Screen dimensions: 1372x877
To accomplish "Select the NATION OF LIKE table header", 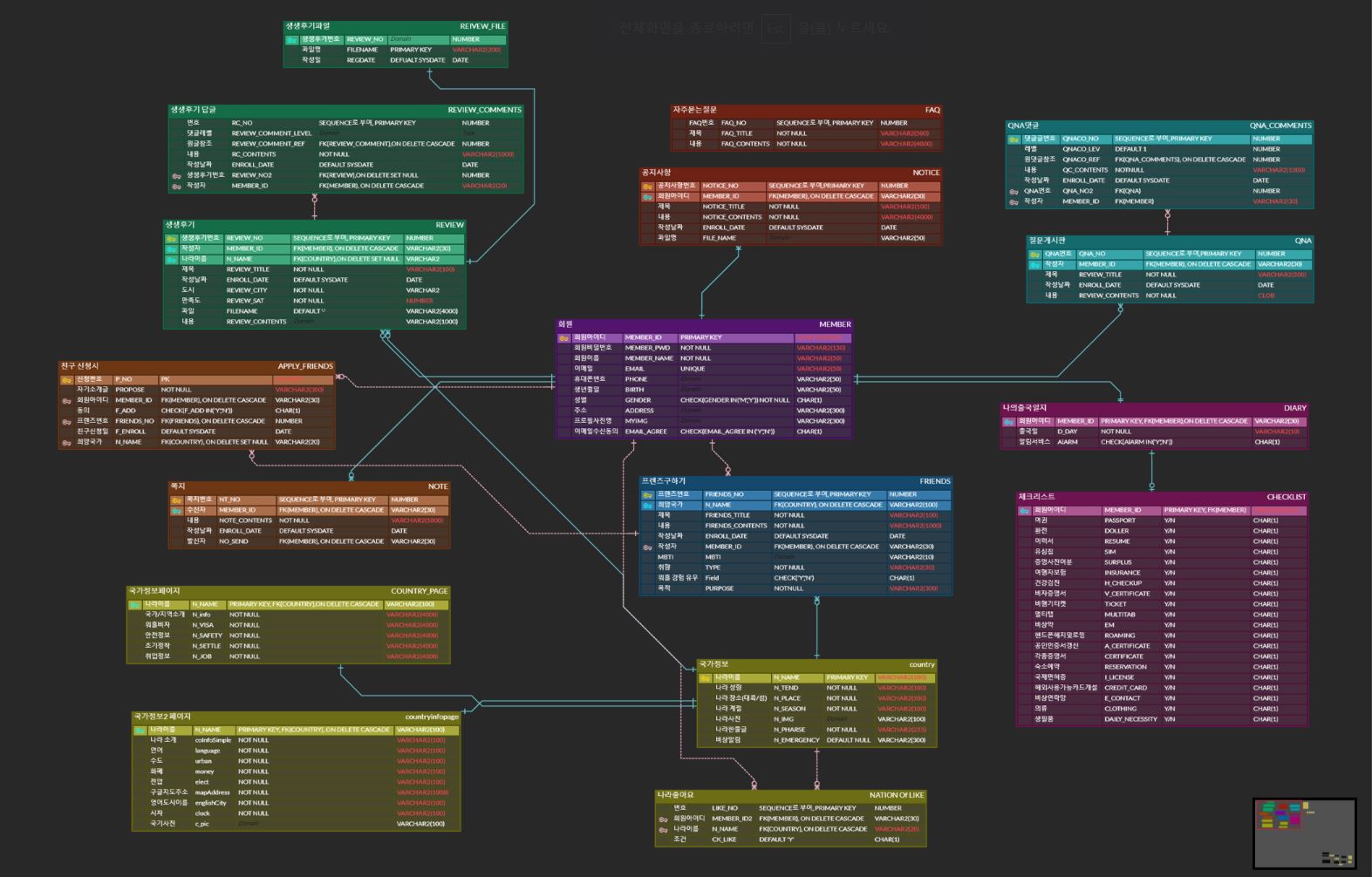I will pos(790,795).
